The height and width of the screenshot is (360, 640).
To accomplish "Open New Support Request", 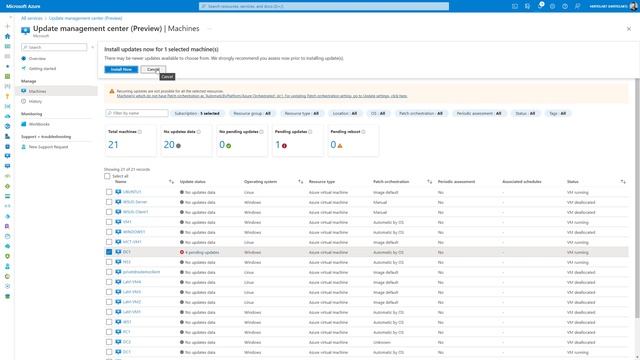I will (x=48, y=147).
